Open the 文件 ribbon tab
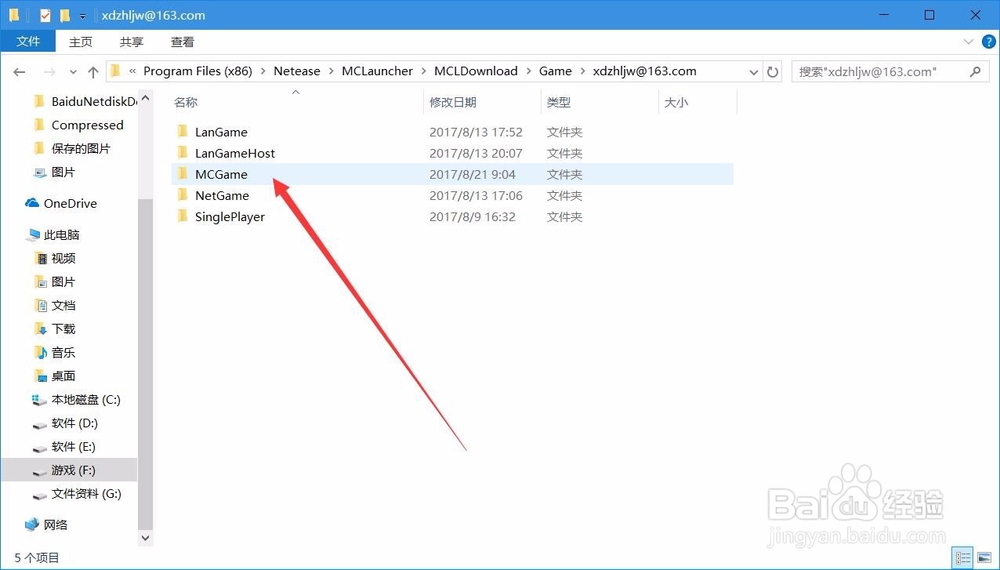Image resolution: width=1000 pixels, height=570 pixels. click(x=27, y=41)
